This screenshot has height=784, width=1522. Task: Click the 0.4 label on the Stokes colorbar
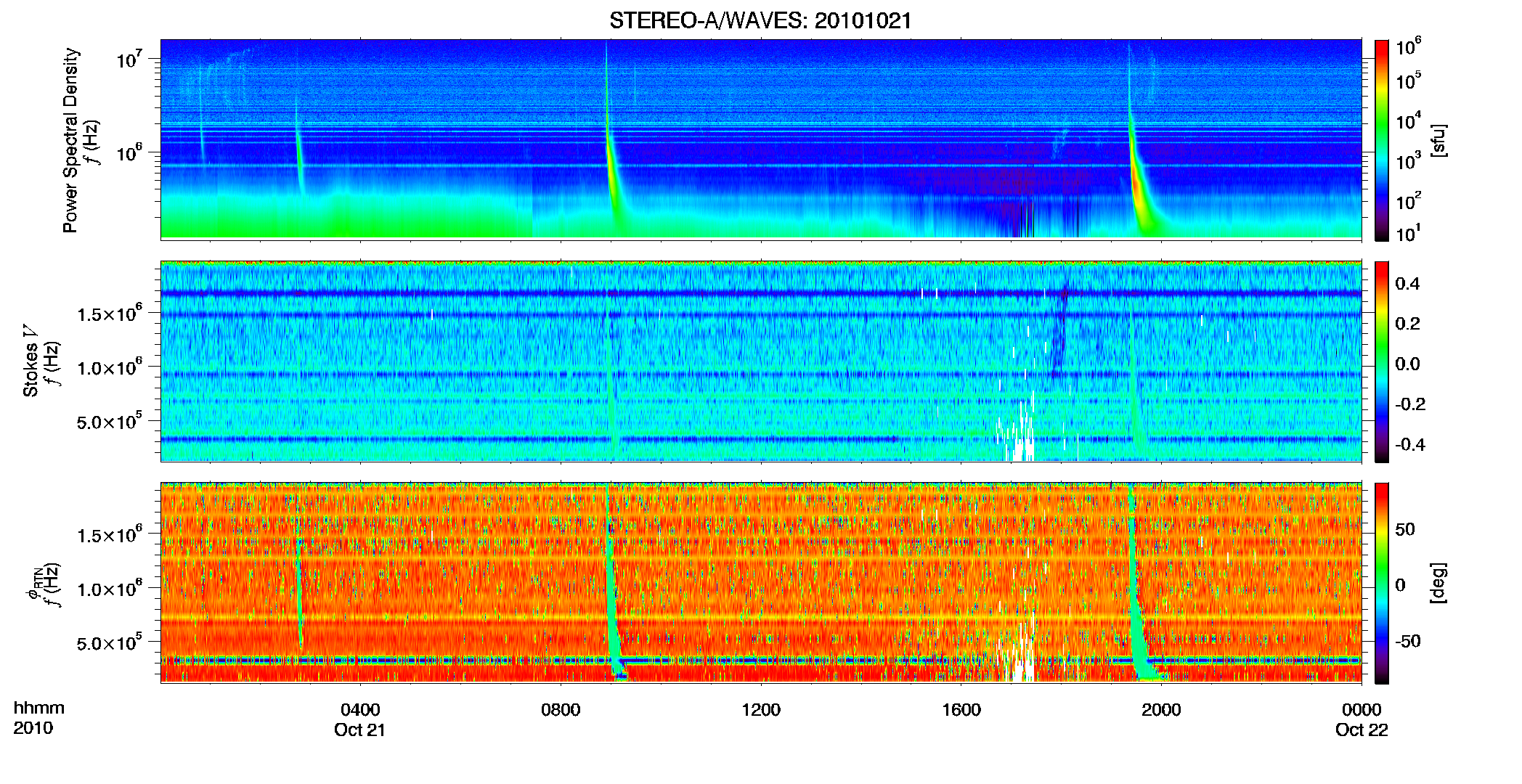pos(1407,284)
